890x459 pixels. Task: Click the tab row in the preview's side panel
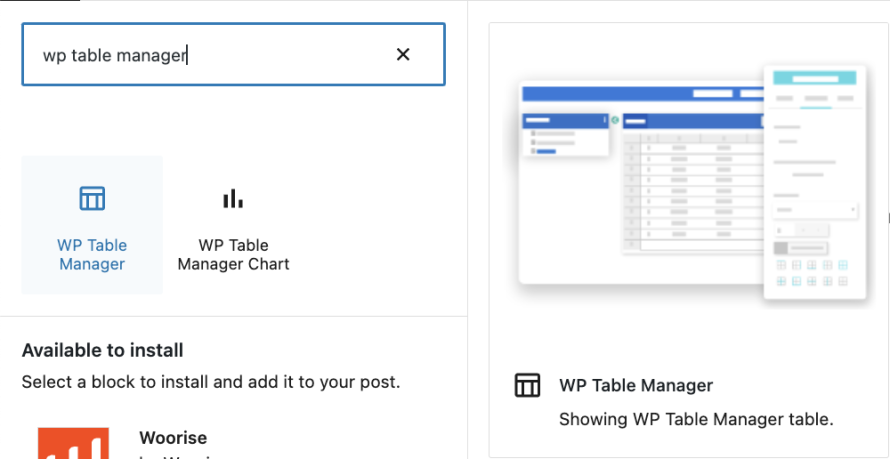point(815,99)
